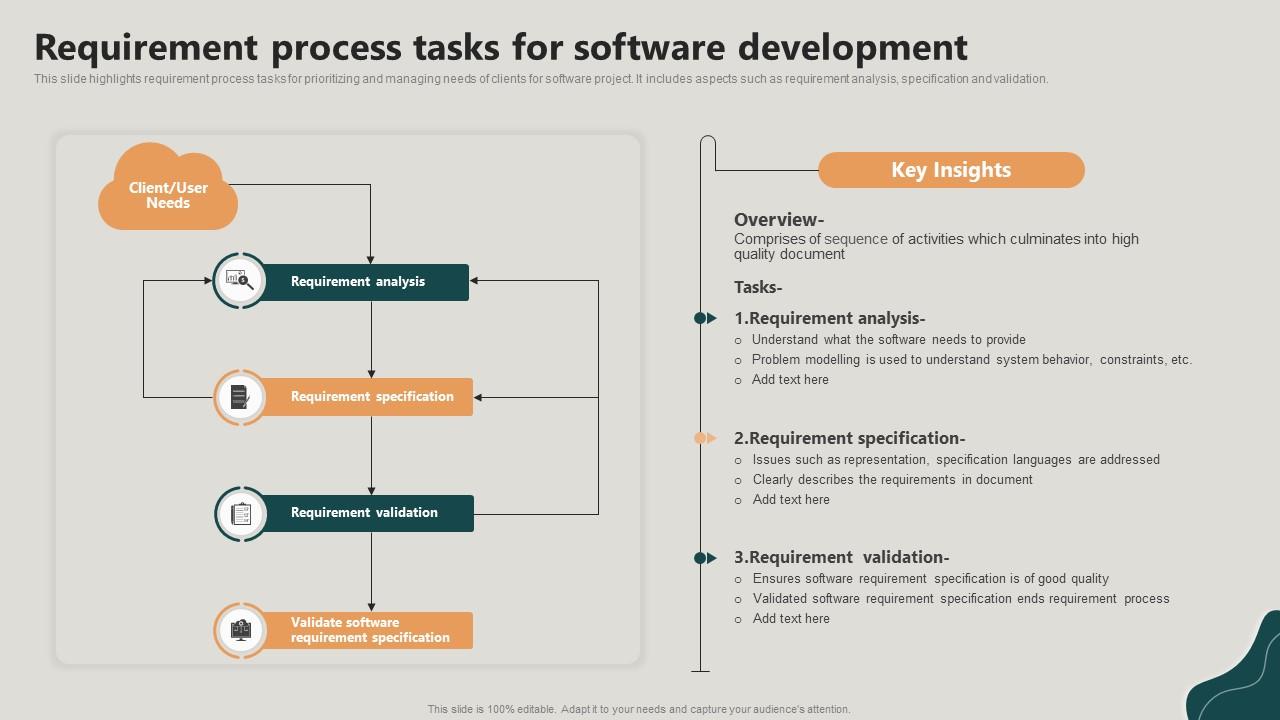Click the teal timeline dot beside Requirement analysis
The height and width of the screenshot is (720, 1280).
(x=699, y=318)
